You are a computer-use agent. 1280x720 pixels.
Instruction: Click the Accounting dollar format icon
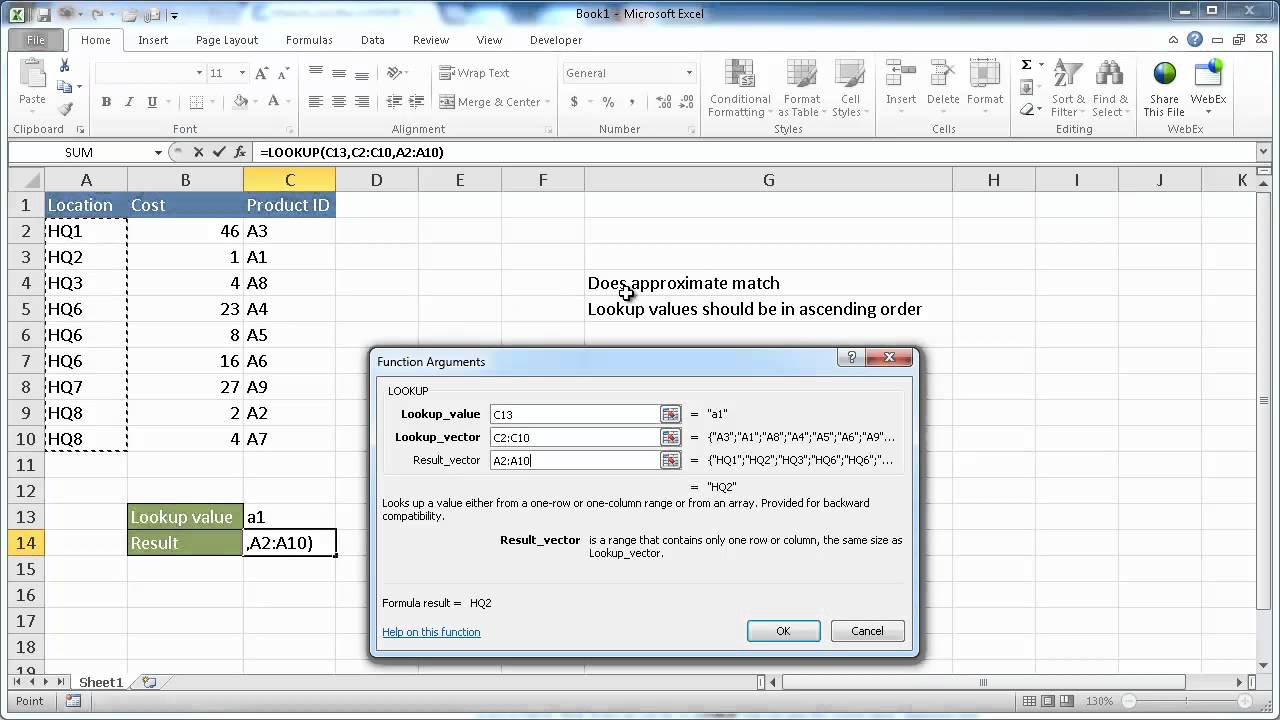(574, 102)
